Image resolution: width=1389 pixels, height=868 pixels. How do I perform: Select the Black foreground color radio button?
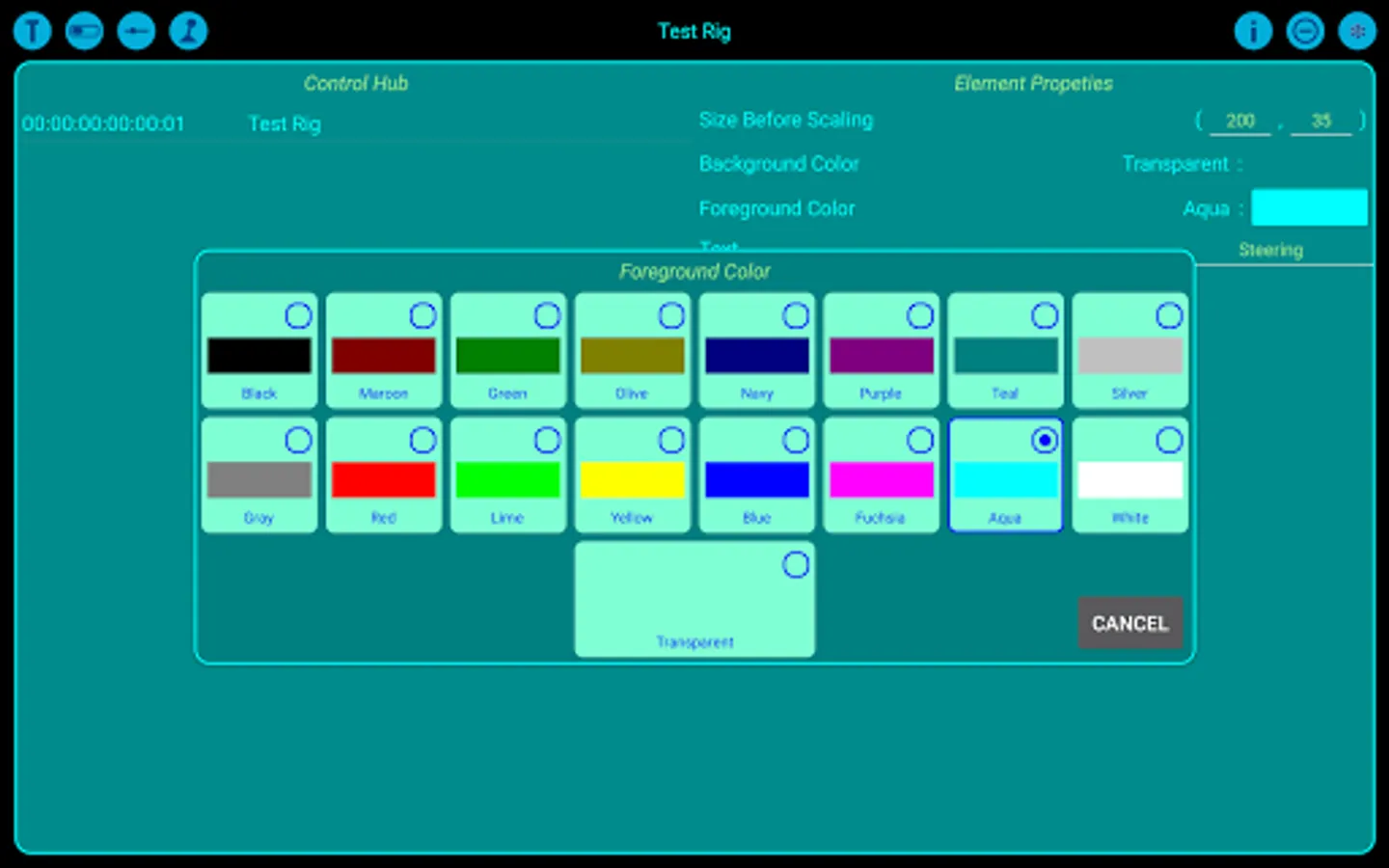(298, 314)
